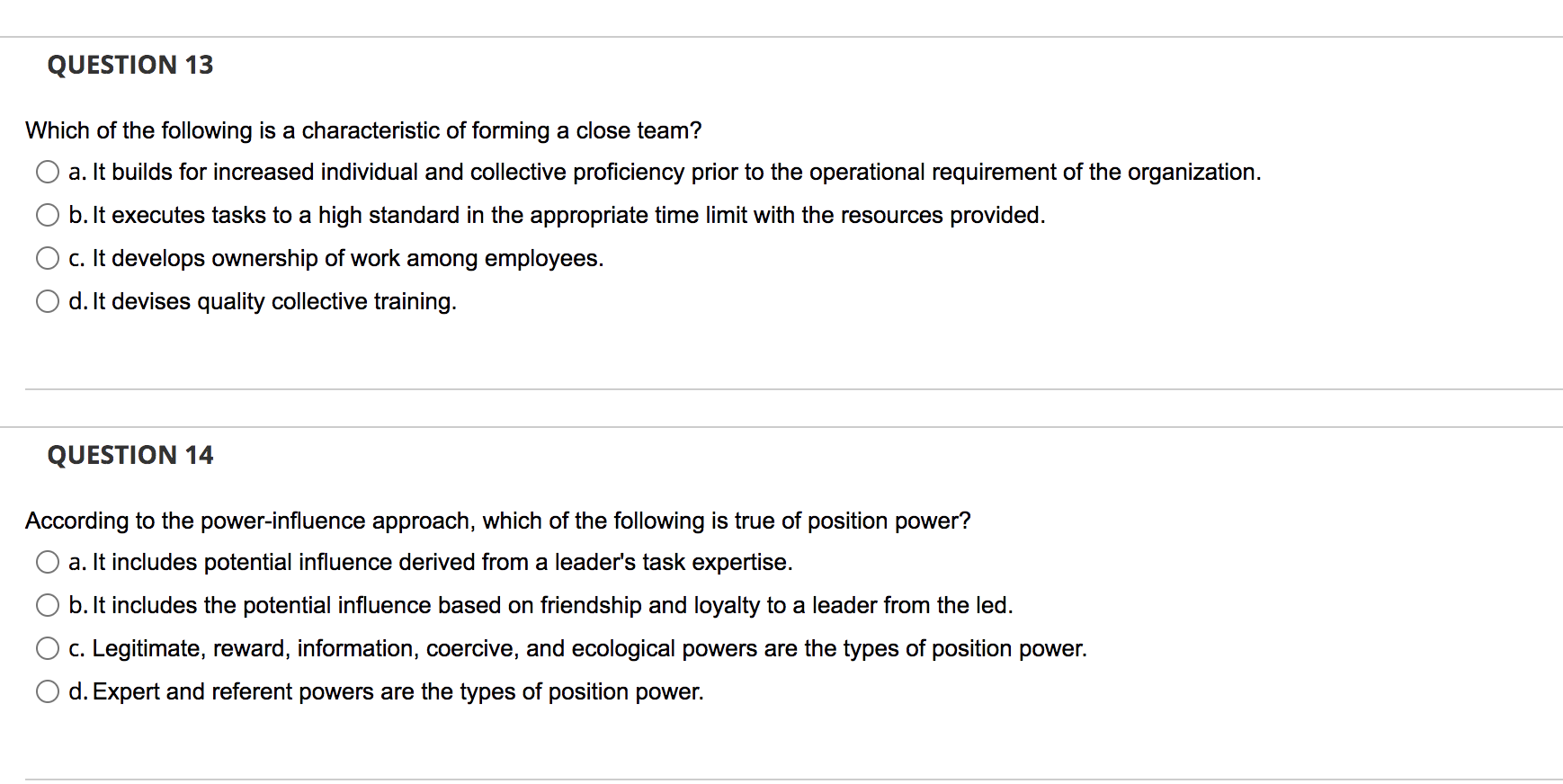
Task: Click the Question 14 prompt text
Action: coord(497,521)
